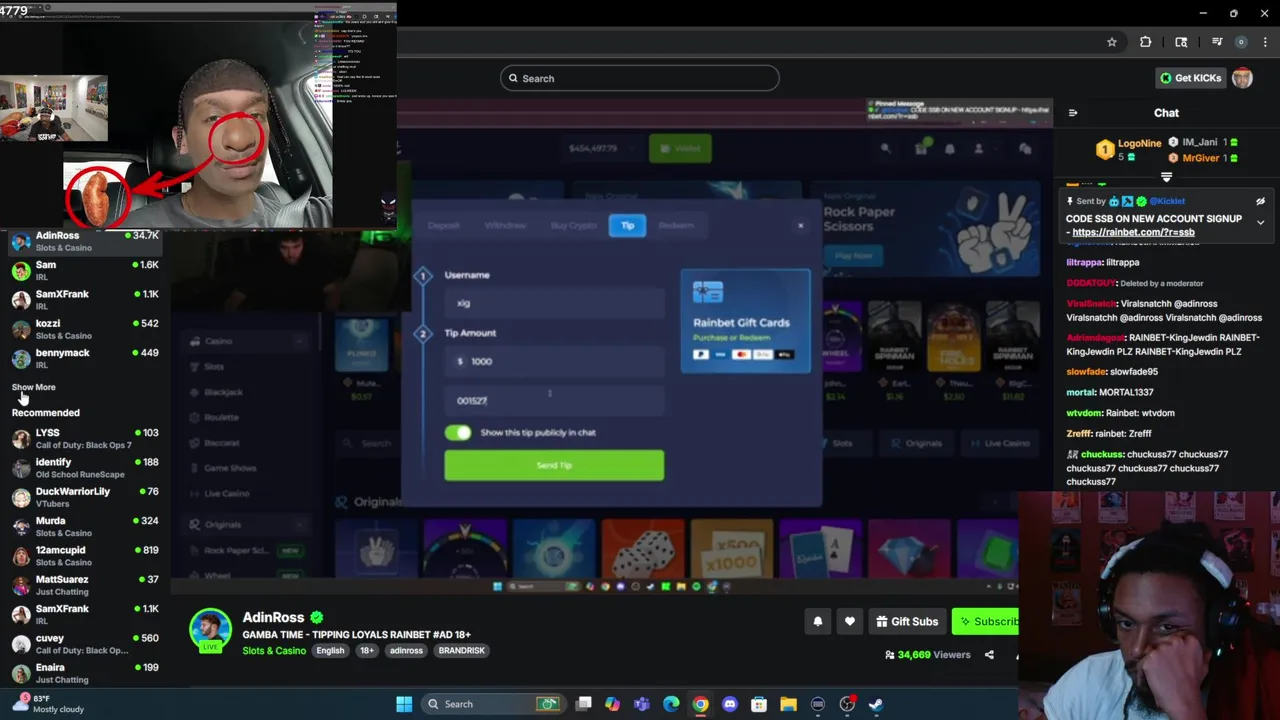Click Get KICKs button
1280x720 pixels.
(1191, 78)
